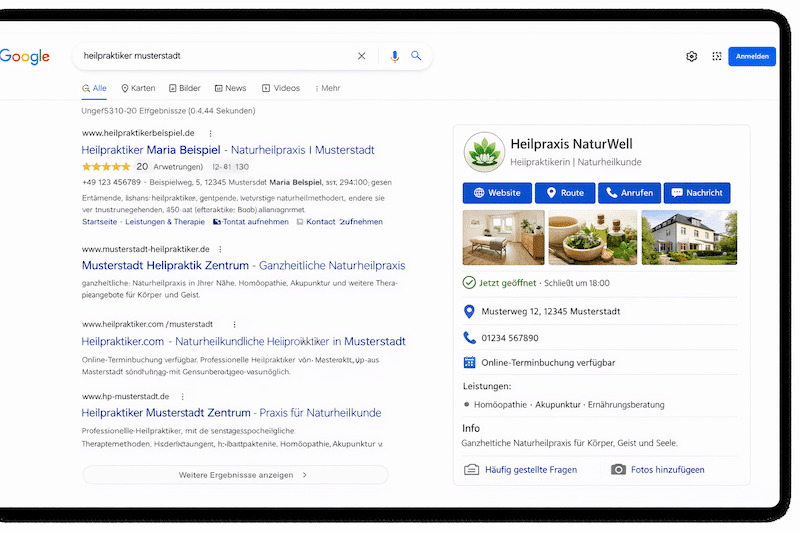Open options dots next to hp-musterstadt.de
Viewport: 800px width, 533px height.
pyautogui.click(x=183, y=396)
